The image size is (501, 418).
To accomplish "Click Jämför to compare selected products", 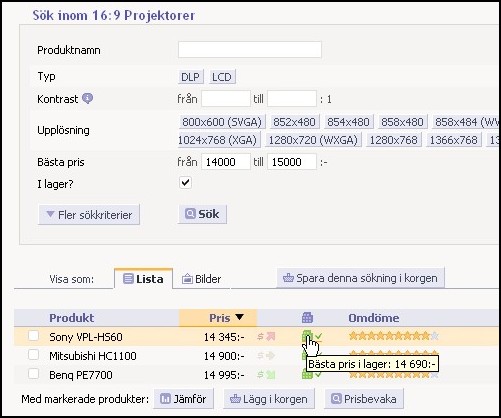I will tap(183, 399).
